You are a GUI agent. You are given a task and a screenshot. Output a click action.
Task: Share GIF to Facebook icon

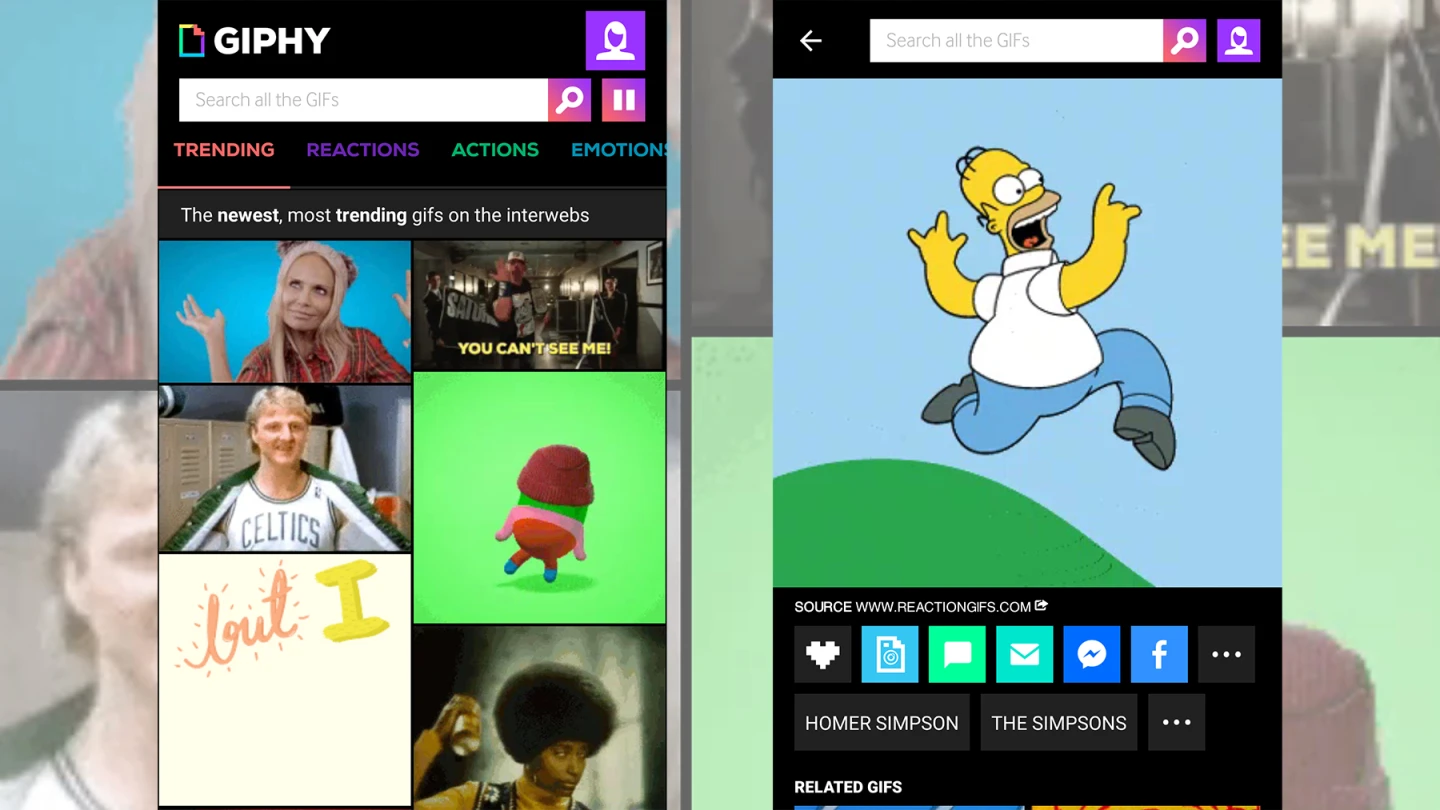coord(1159,654)
